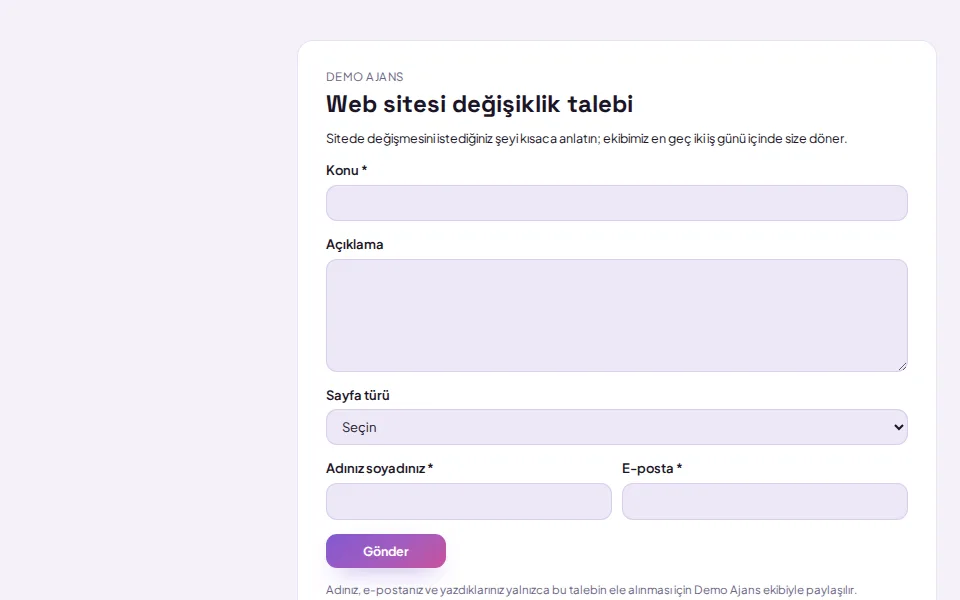Screen dimensions: 960x600
Task: Click the chevron arrow of Sayfa türü select
Action: (898, 427)
